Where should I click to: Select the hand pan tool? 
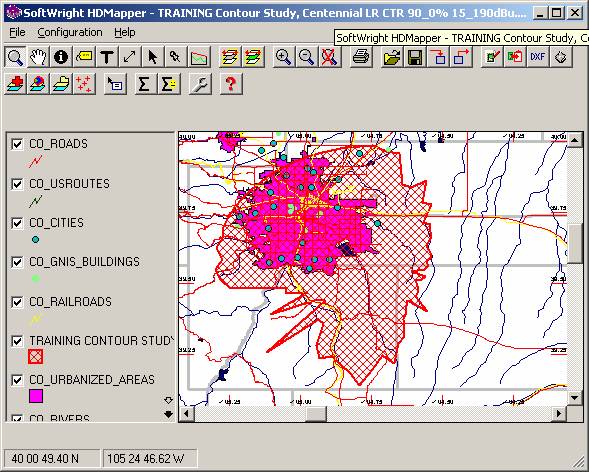click(x=38, y=57)
